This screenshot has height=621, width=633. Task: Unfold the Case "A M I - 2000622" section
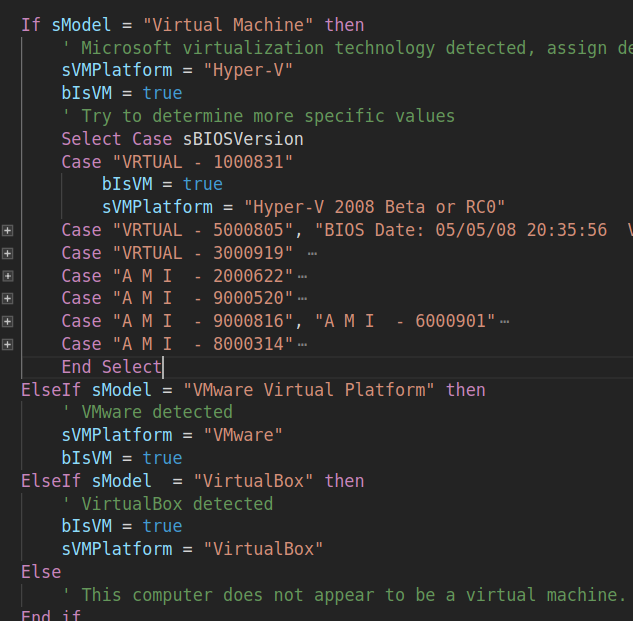tap(8, 276)
